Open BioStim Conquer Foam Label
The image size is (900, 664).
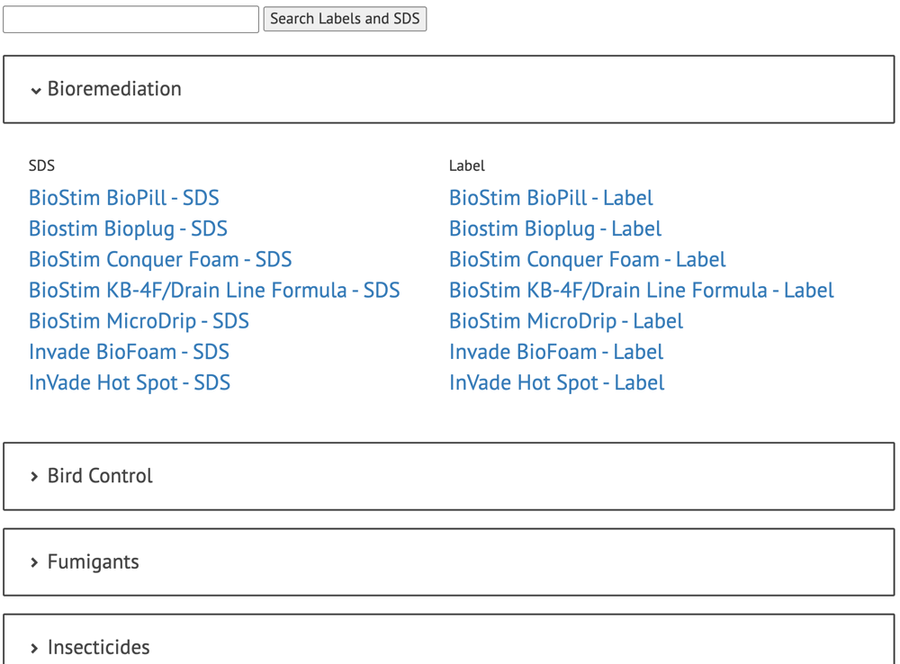(587, 260)
